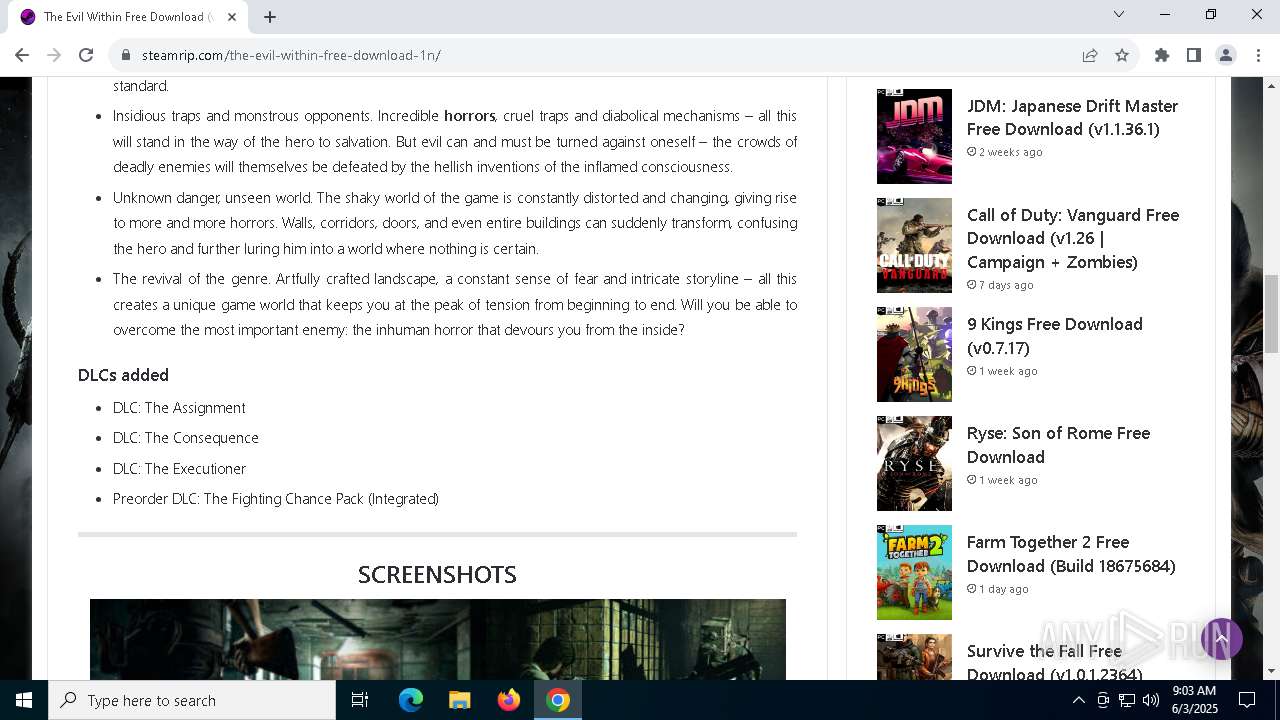This screenshot has width=1280, height=720.
Task: Click 'DLC: The Executioner' list item
Action: tap(179, 468)
